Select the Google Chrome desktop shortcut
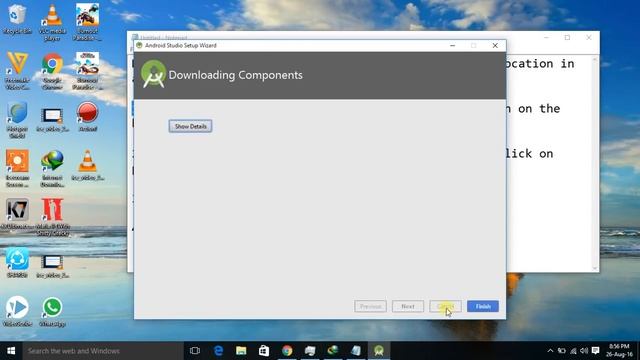This screenshot has width=640, height=360. pyautogui.click(x=52, y=71)
